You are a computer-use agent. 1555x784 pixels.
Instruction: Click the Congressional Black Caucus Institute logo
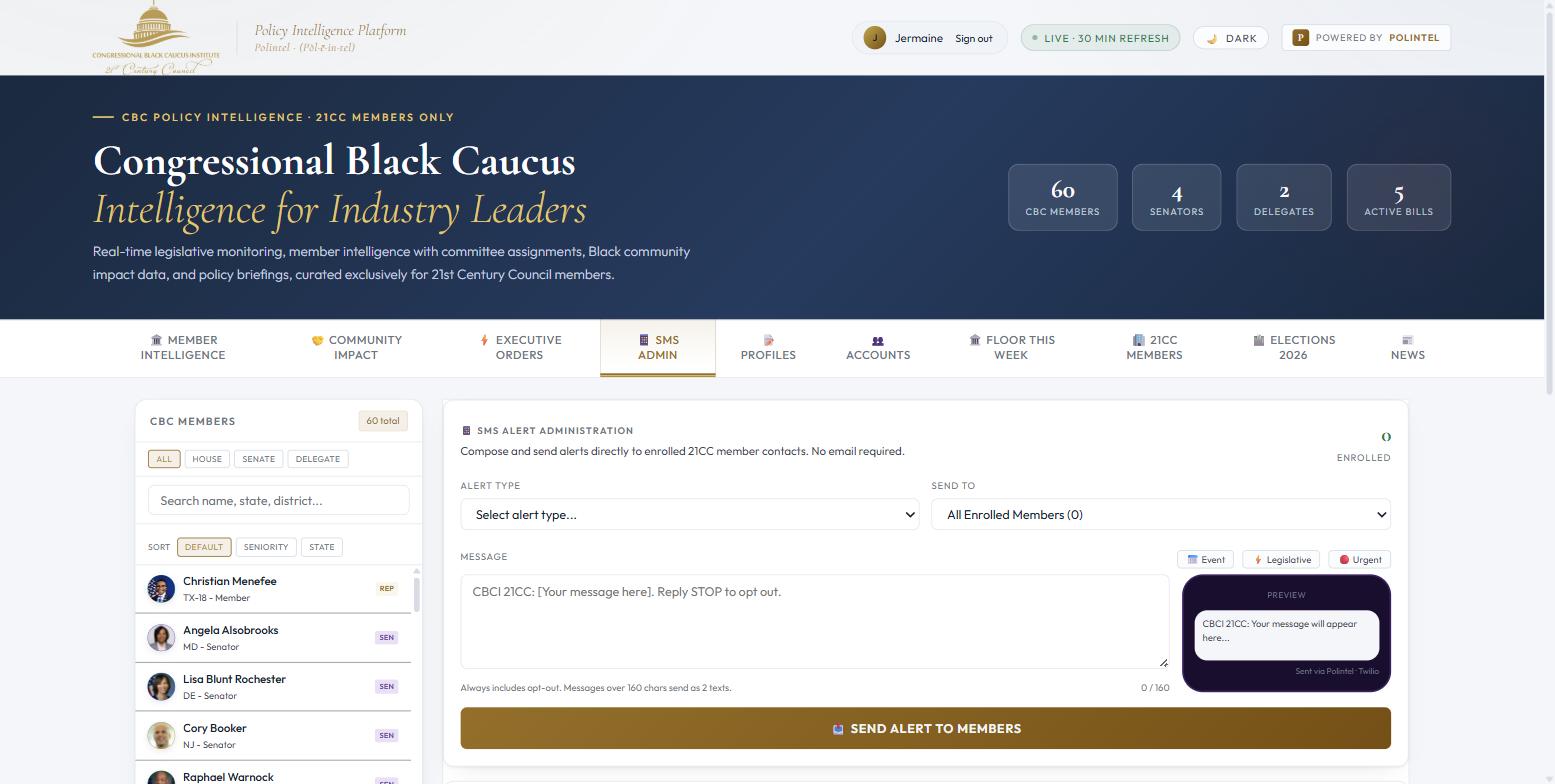tap(156, 38)
